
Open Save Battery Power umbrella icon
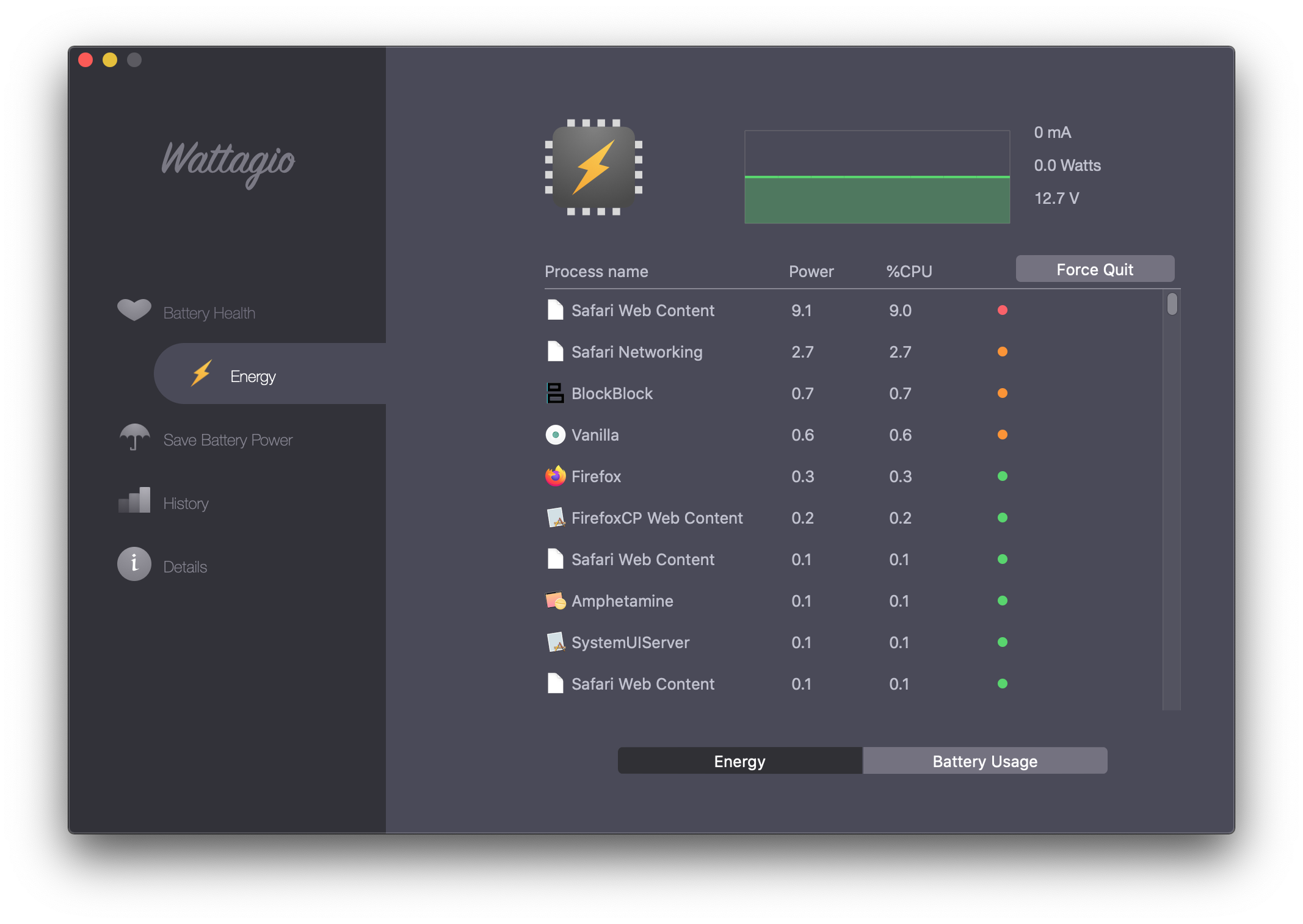[x=134, y=437]
